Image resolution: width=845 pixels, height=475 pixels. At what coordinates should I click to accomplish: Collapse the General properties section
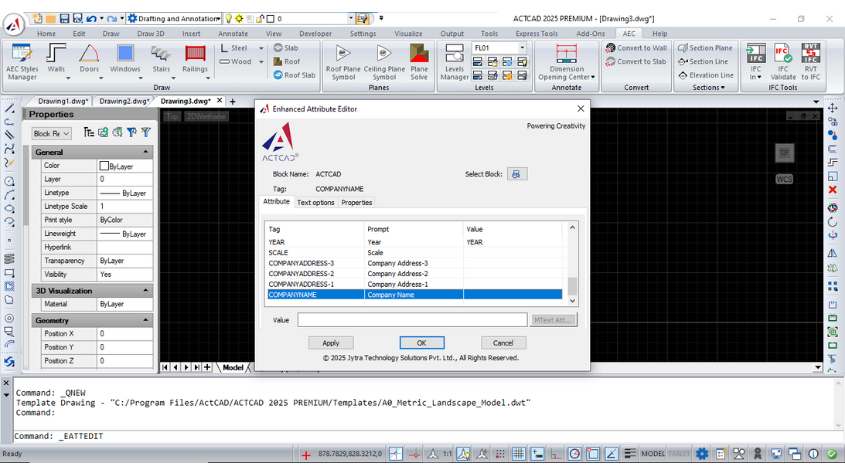coord(146,152)
